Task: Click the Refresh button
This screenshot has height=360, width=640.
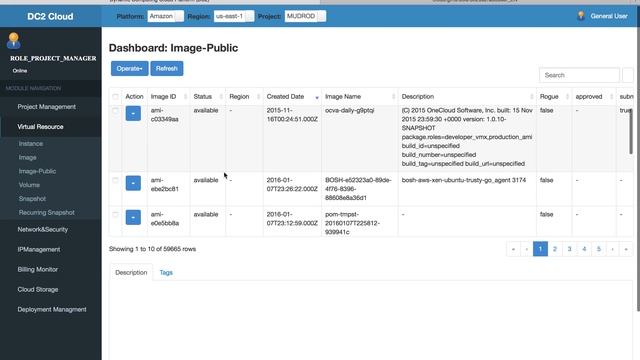Action: pos(167,69)
